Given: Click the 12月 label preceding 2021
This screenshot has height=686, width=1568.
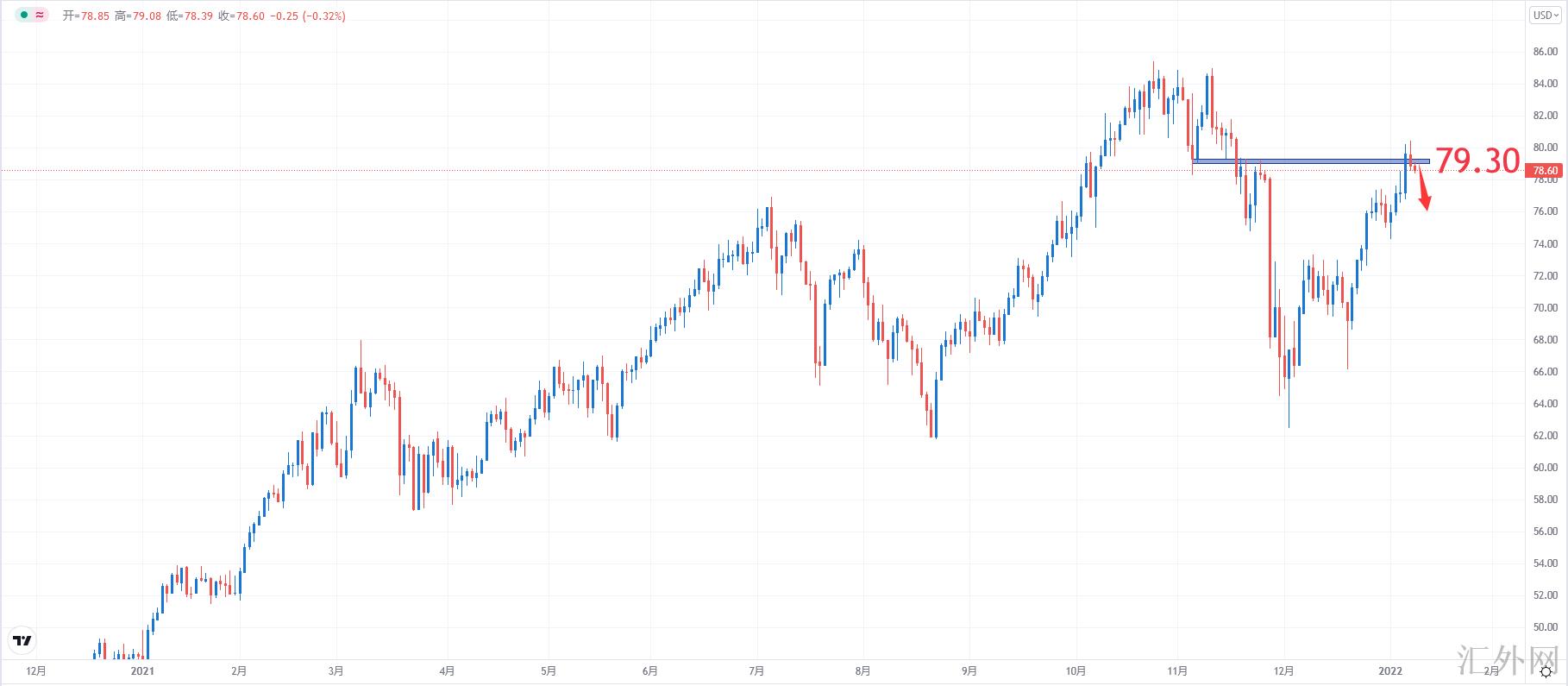Looking at the screenshot, I should [x=36, y=671].
